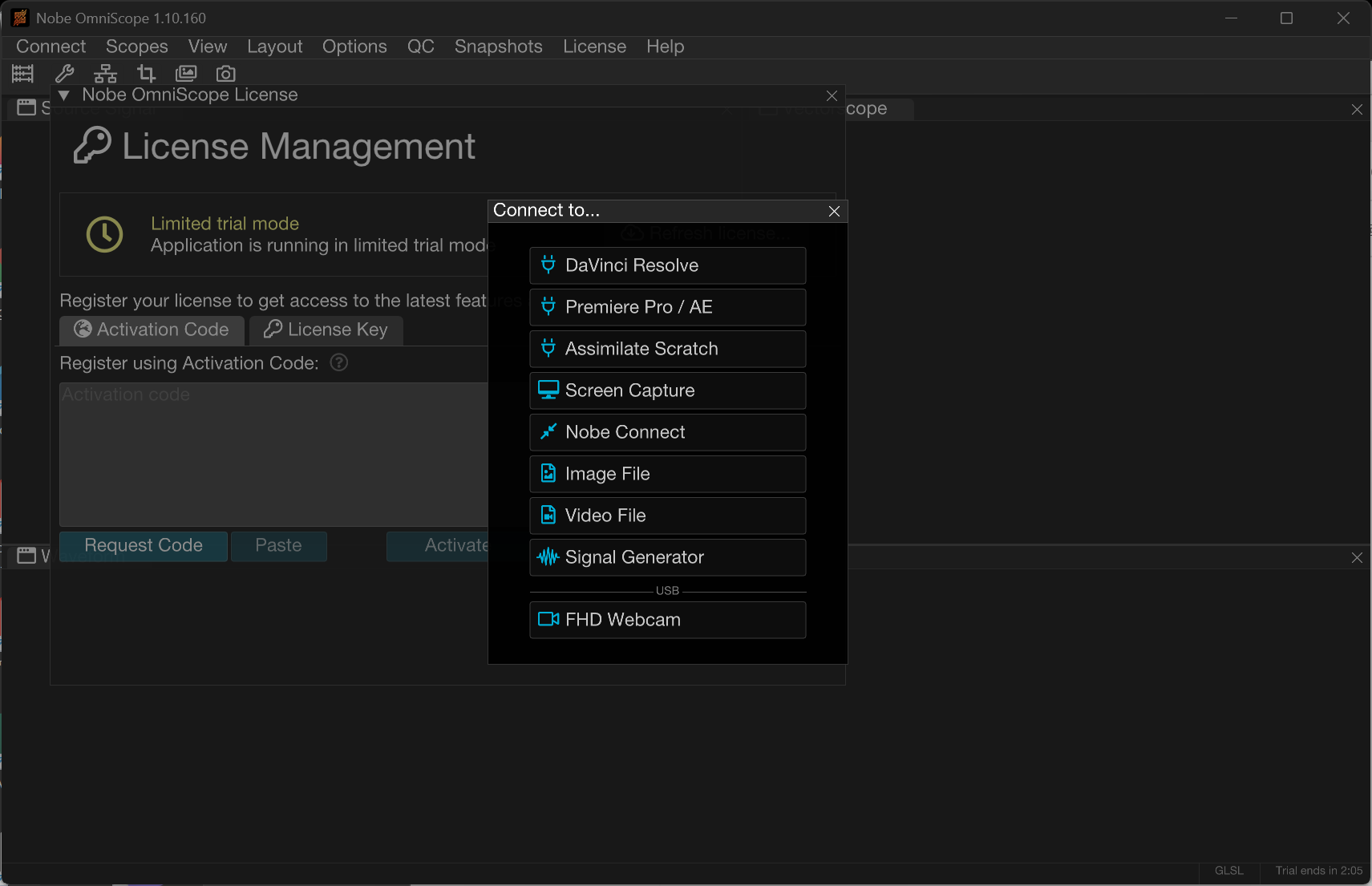The image size is (1372, 886).
Task: Collapse the Nobe OmniScope License window triangle
Action: [x=64, y=95]
